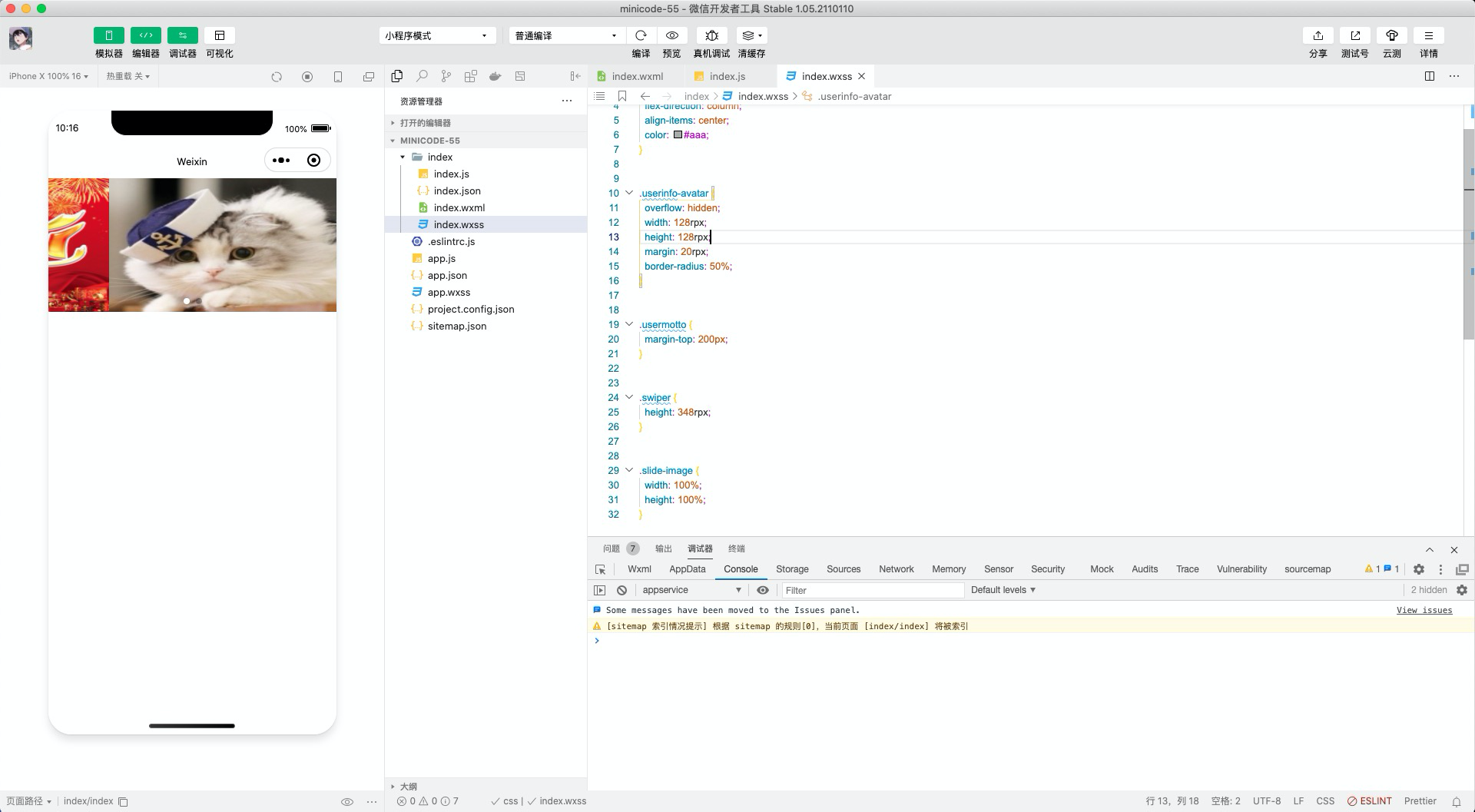The height and width of the screenshot is (812, 1475).
Task: Open the 云测 cloud test icon
Action: 1391,35
